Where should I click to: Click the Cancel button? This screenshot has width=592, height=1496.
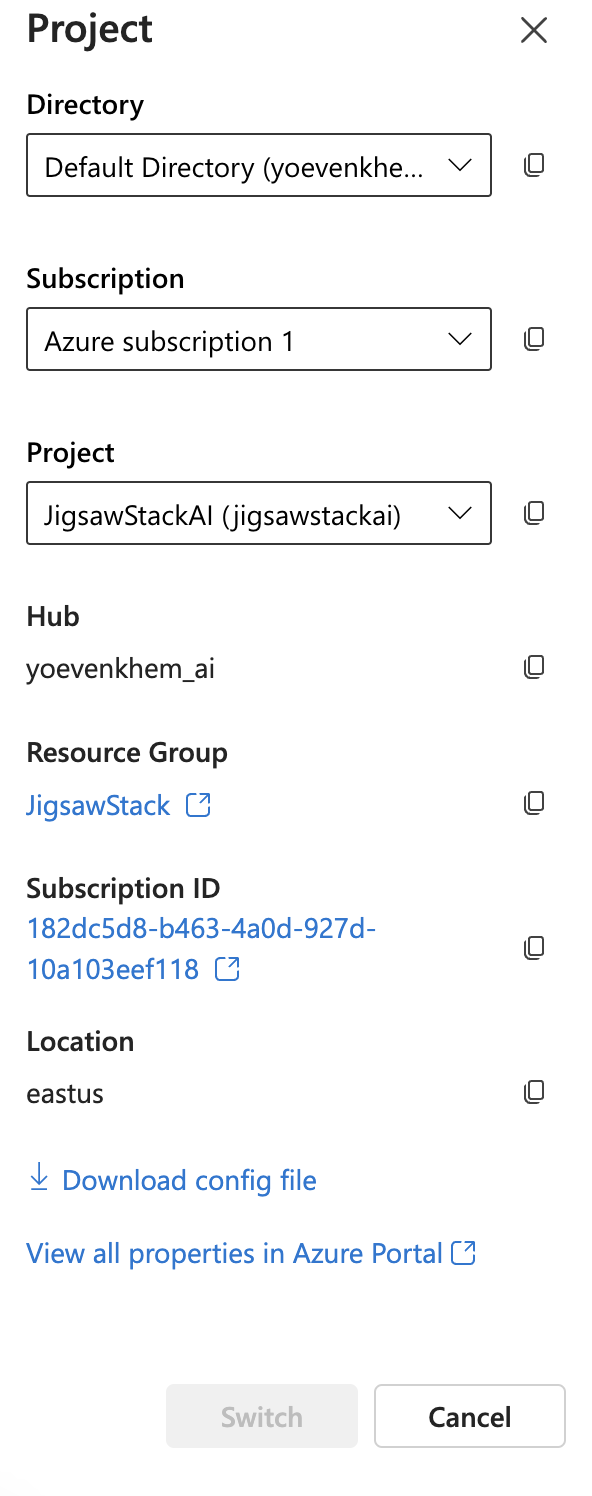point(470,1416)
